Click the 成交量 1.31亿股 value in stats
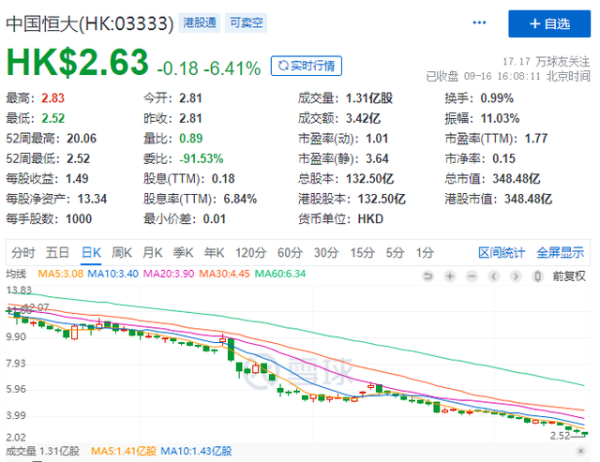This screenshot has width=600, height=462. coord(369,98)
